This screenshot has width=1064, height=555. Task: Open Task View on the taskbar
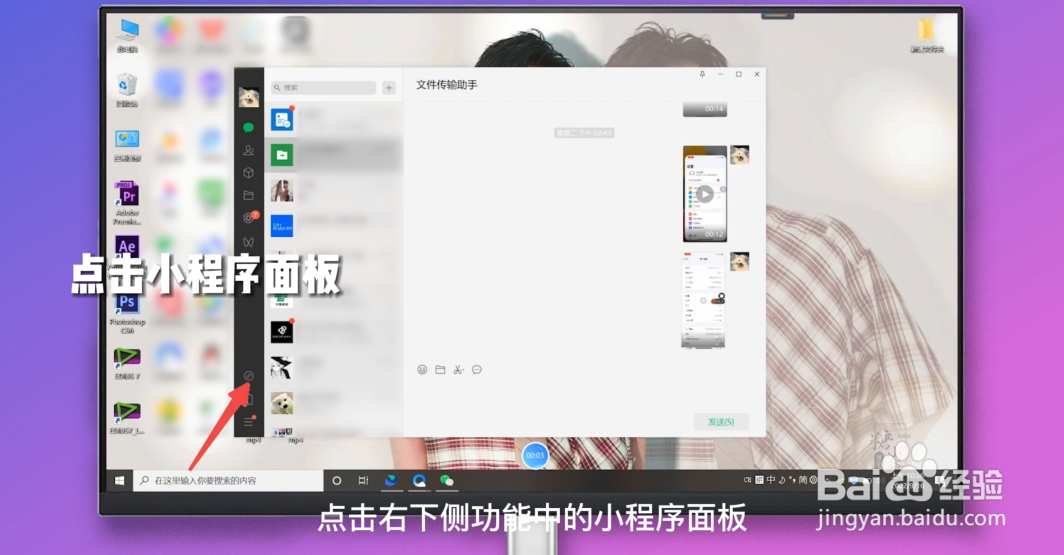363,480
